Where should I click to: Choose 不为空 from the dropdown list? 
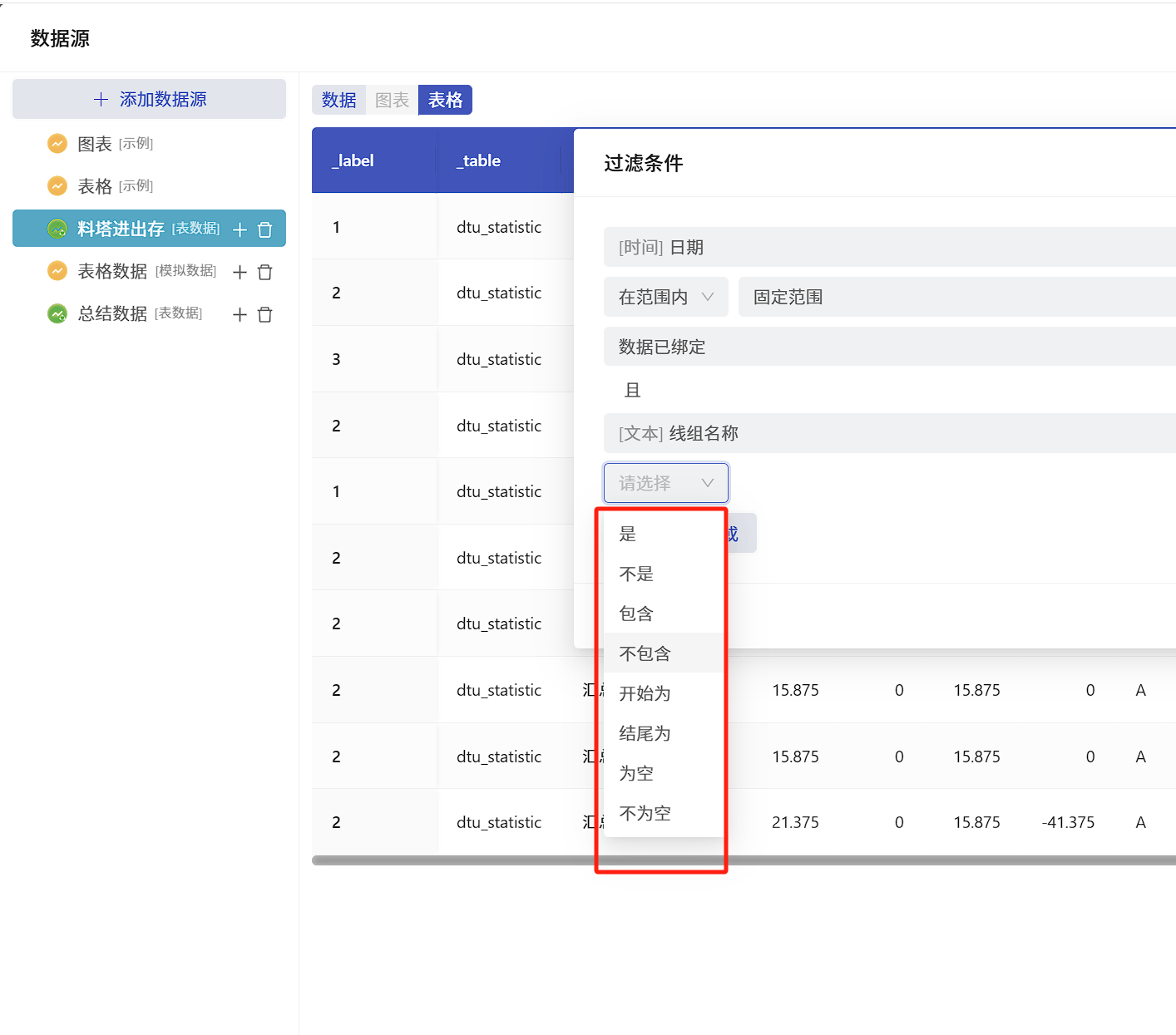[664, 813]
